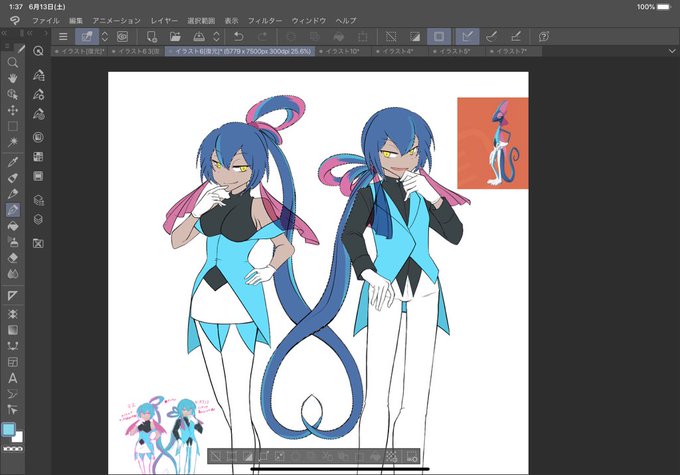Open the Brush size panel icon
The height and width of the screenshot is (475, 680).
click(x=38, y=114)
